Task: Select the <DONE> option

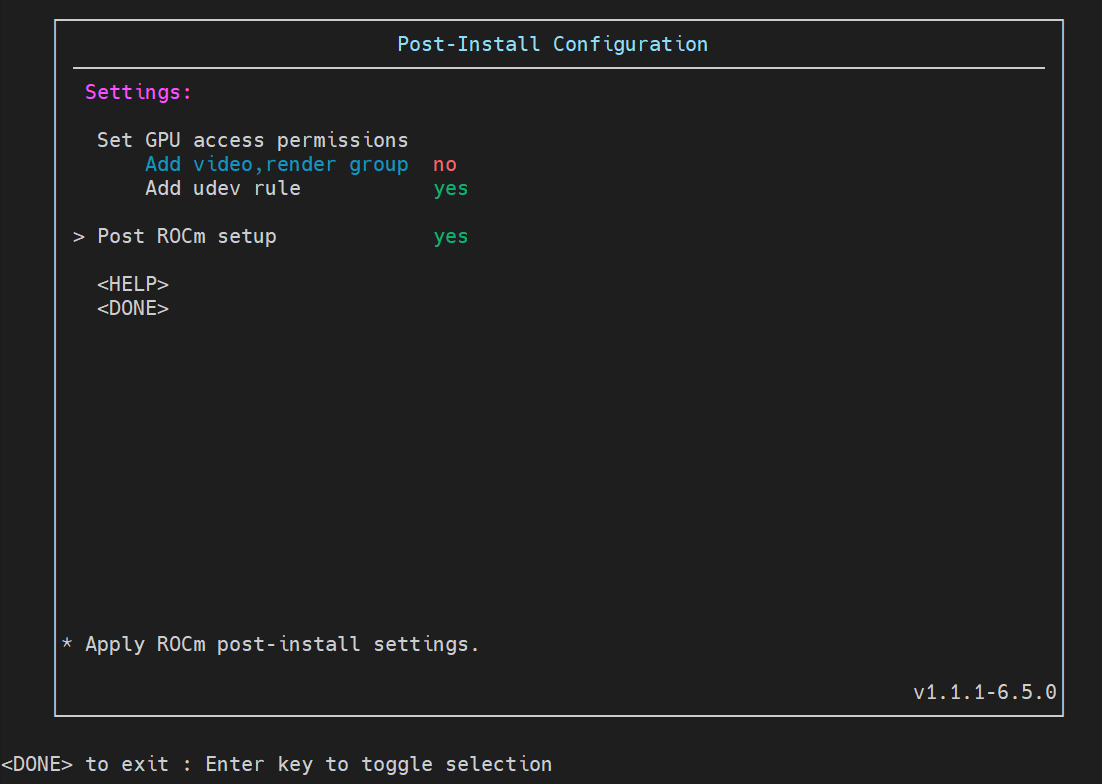Action: pos(133,308)
